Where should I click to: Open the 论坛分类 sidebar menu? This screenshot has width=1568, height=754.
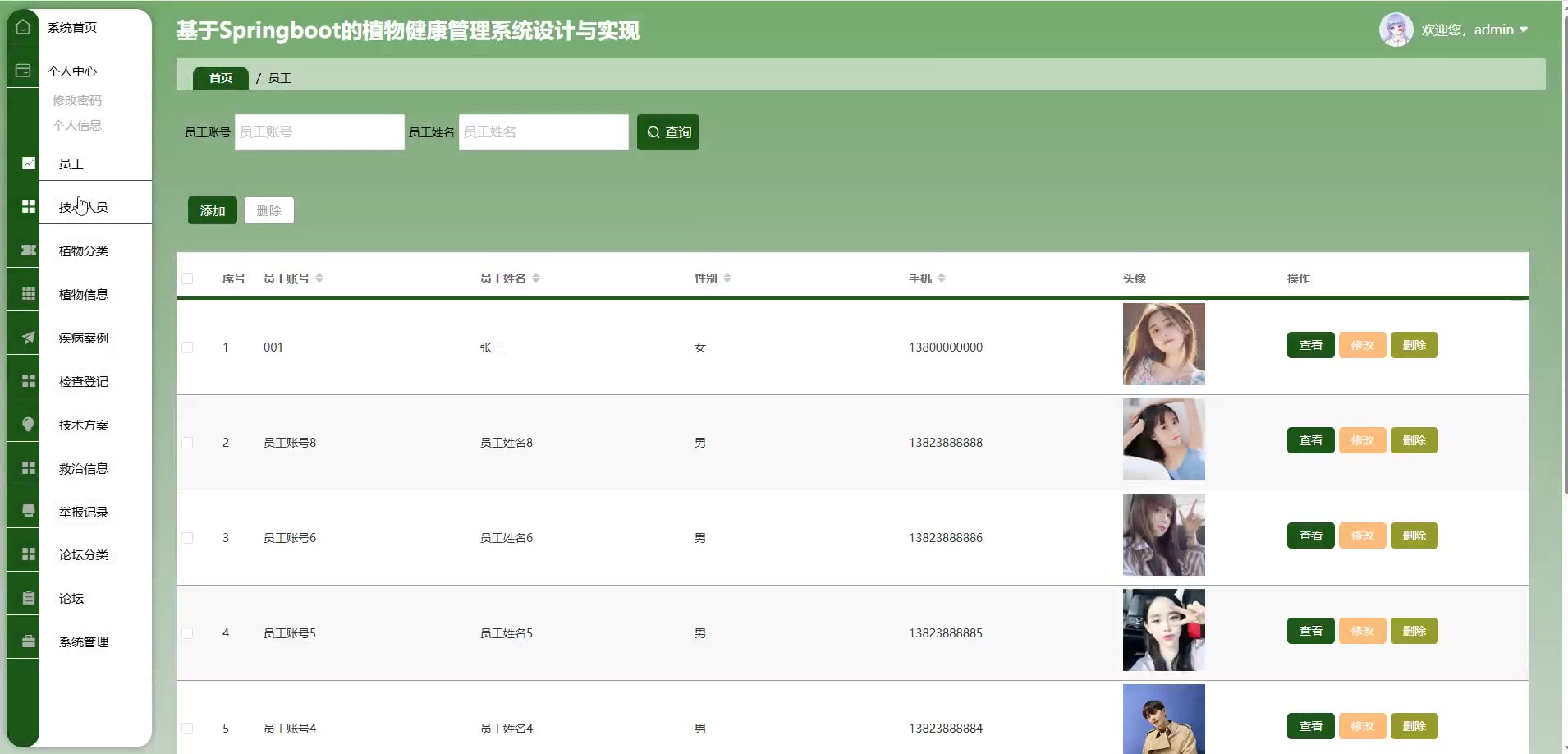(84, 554)
